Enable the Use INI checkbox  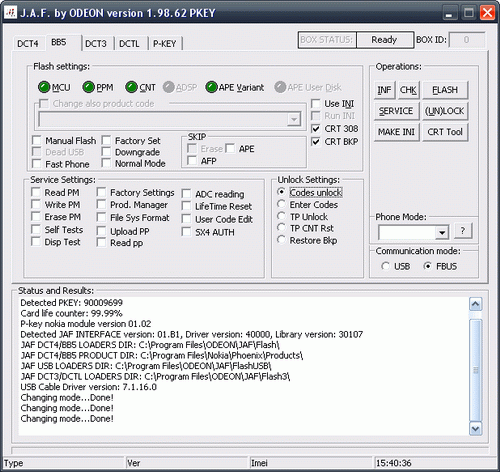(316, 104)
